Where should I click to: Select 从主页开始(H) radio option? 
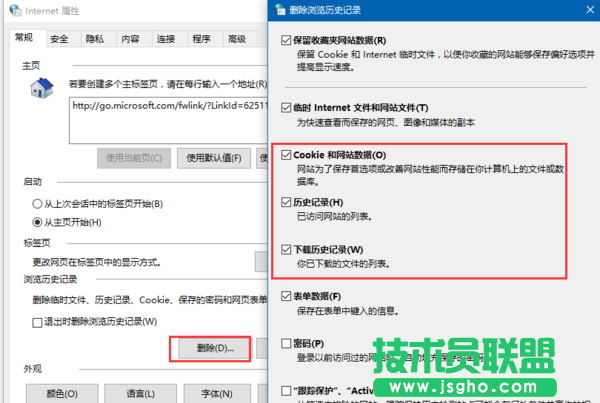(37, 222)
